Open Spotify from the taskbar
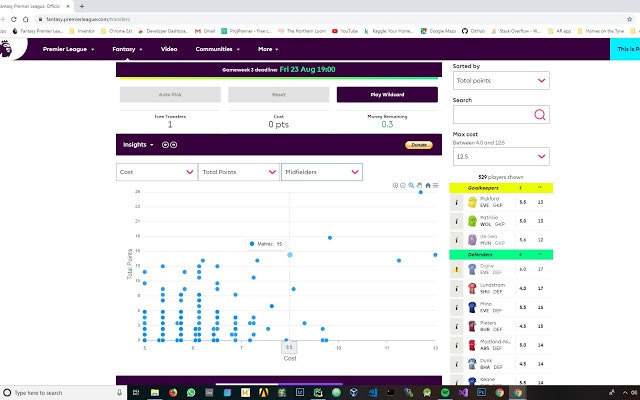The image size is (640, 400). point(445,393)
